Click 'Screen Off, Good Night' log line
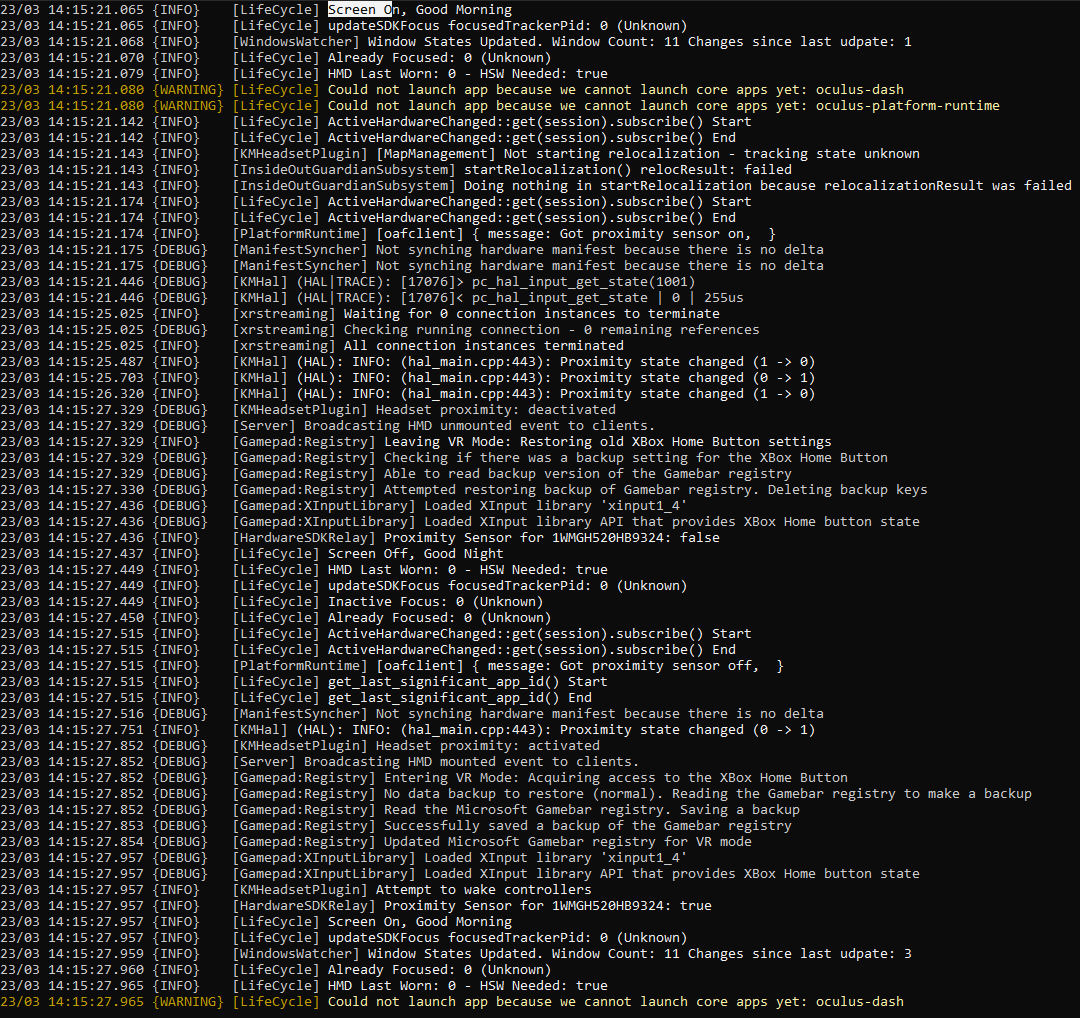This screenshot has height=1018, width=1080. click(252, 553)
